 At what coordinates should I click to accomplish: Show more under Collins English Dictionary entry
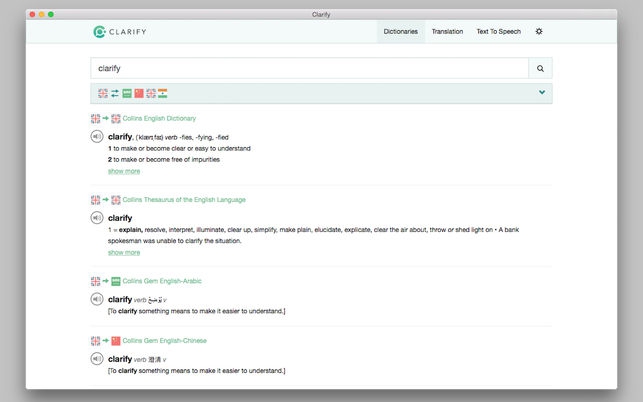coord(124,171)
